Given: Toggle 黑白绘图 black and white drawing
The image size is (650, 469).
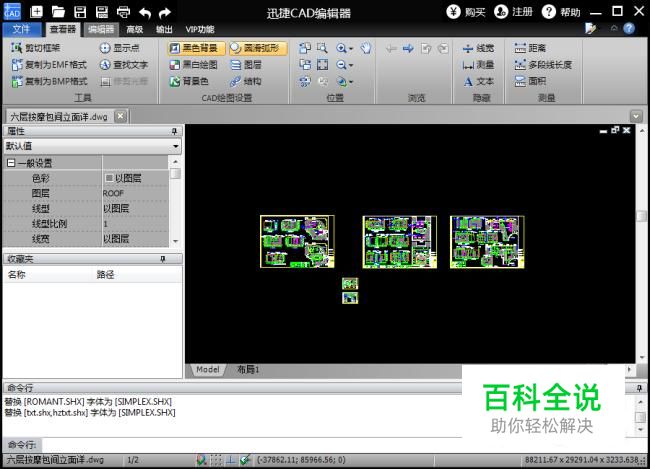Looking at the screenshot, I should [x=194, y=65].
